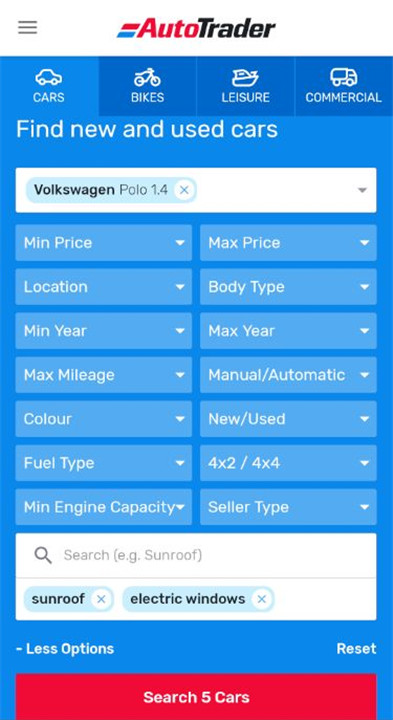This screenshot has width=393, height=720.
Task: Select the Cars category tab
Action: 49,86
